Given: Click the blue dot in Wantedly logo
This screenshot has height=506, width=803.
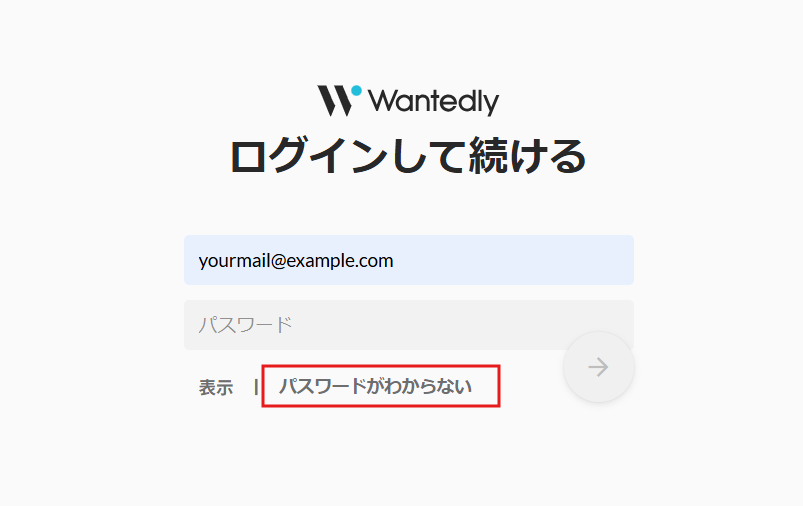Looking at the screenshot, I should point(356,91).
